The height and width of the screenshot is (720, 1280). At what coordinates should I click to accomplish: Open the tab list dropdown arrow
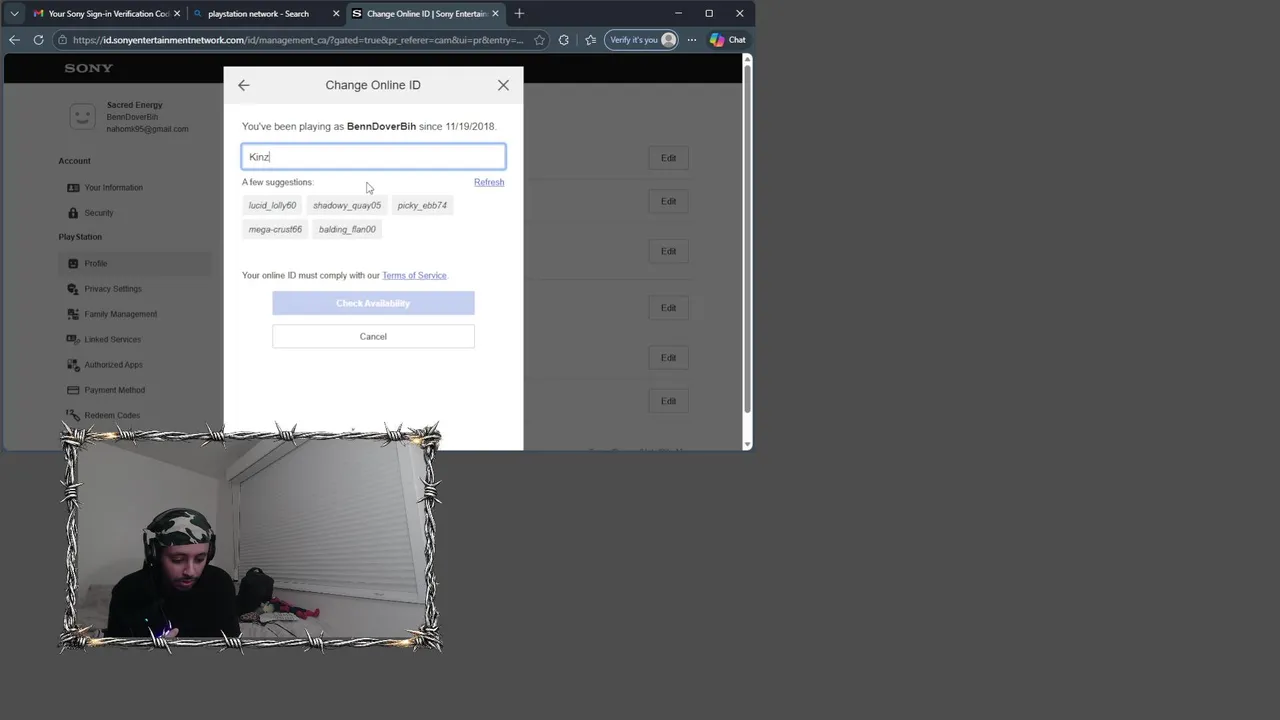pyautogui.click(x=14, y=14)
